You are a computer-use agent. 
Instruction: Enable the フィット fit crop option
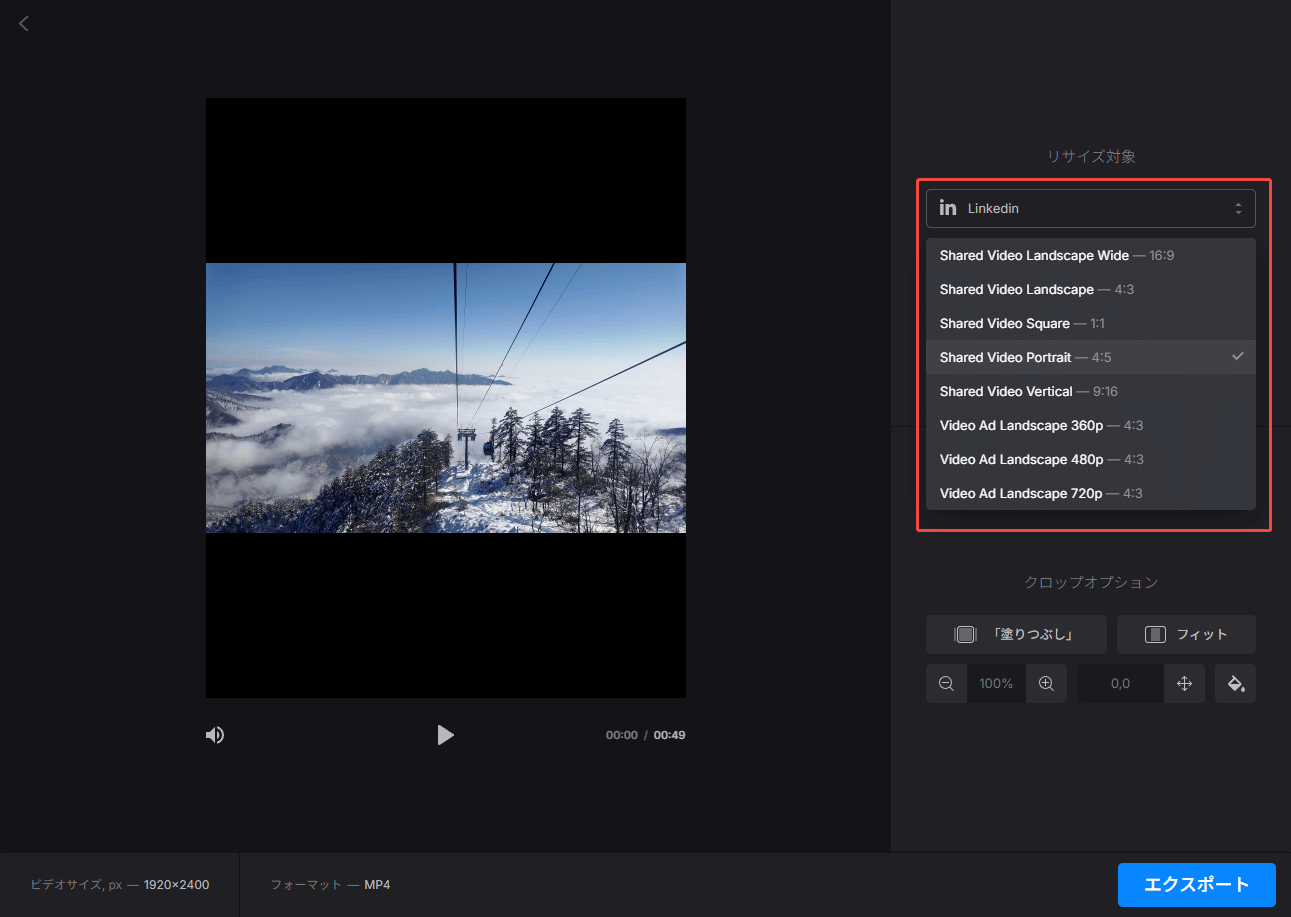[x=1186, y=634]
